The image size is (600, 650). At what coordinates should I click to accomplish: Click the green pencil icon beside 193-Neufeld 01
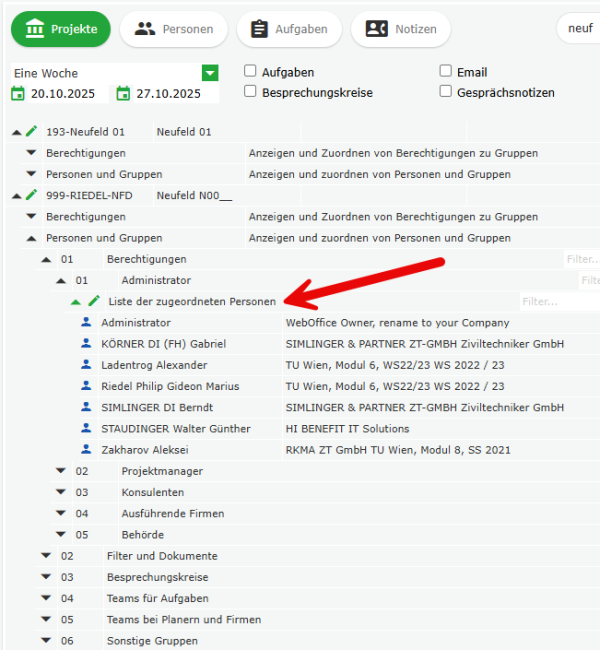point(31,132)
